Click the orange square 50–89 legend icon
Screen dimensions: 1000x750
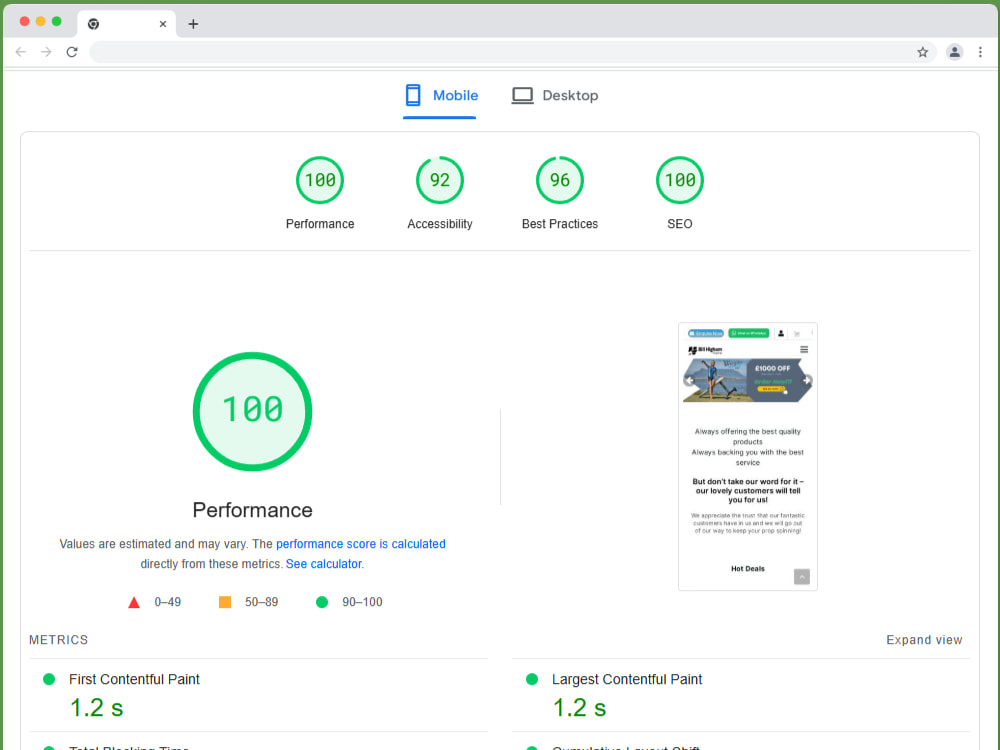click(x=225, y=602)
